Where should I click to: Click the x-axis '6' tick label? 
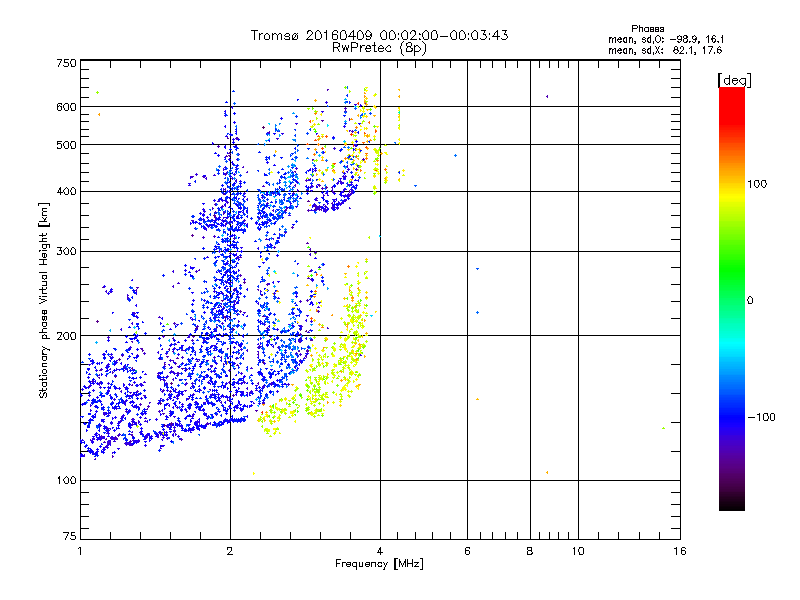467,551
